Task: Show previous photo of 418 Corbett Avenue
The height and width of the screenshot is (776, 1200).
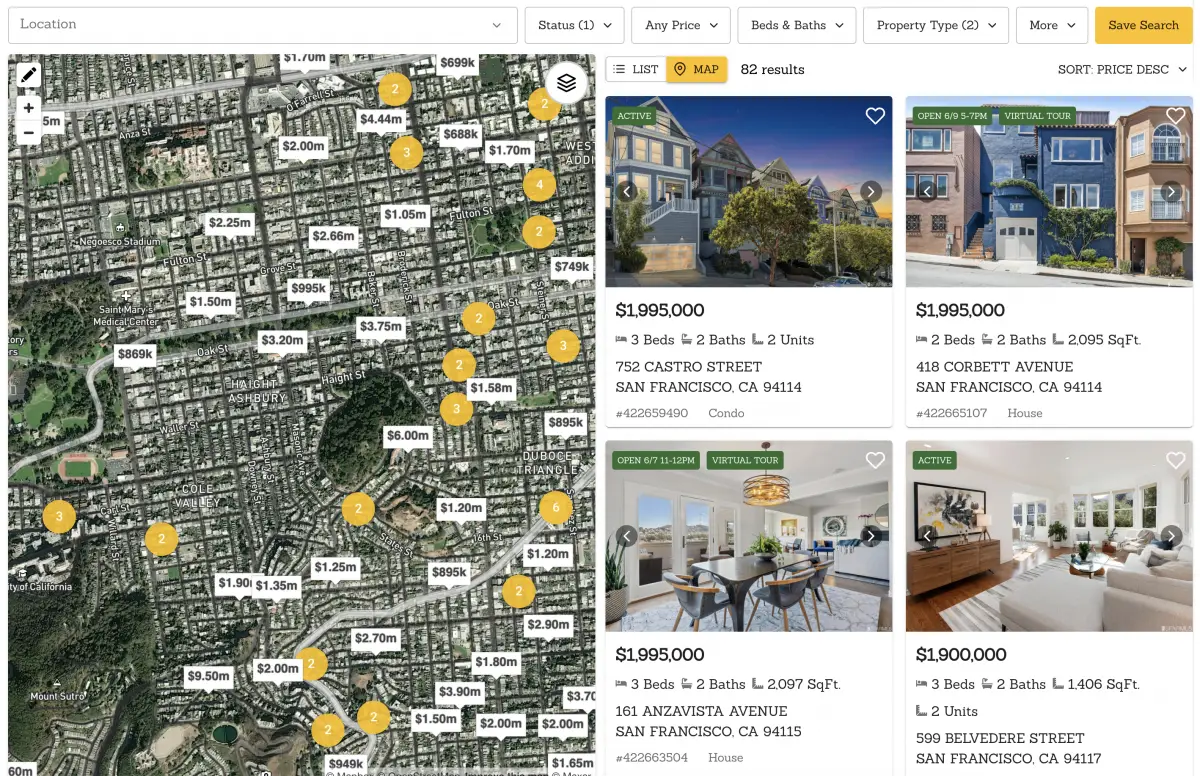Action: click(x=927, y=191)
